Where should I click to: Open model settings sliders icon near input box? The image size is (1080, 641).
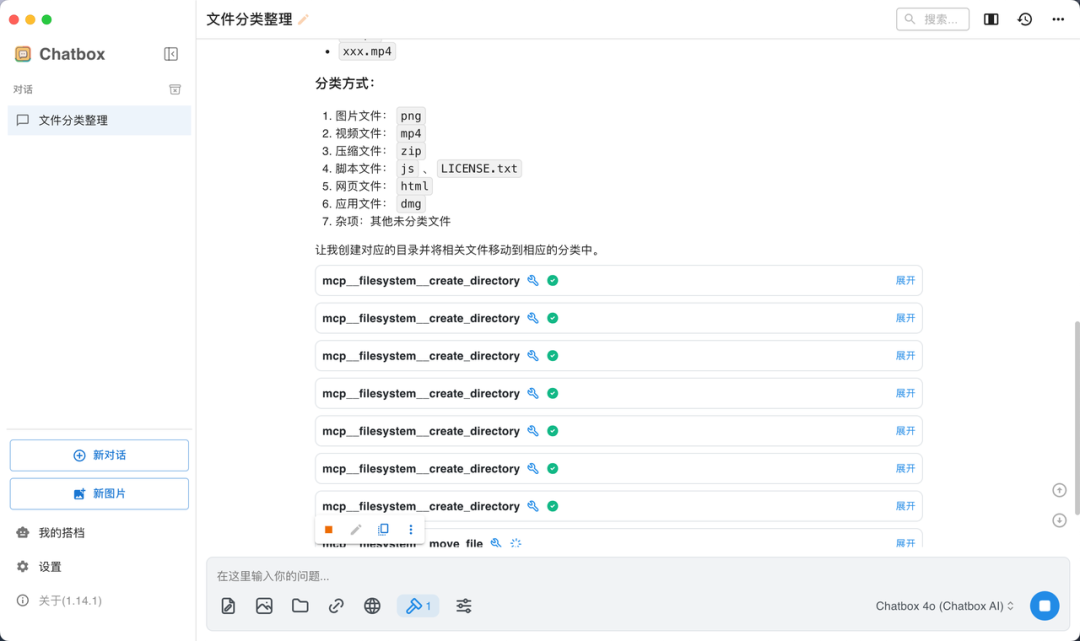pos(463,605)
